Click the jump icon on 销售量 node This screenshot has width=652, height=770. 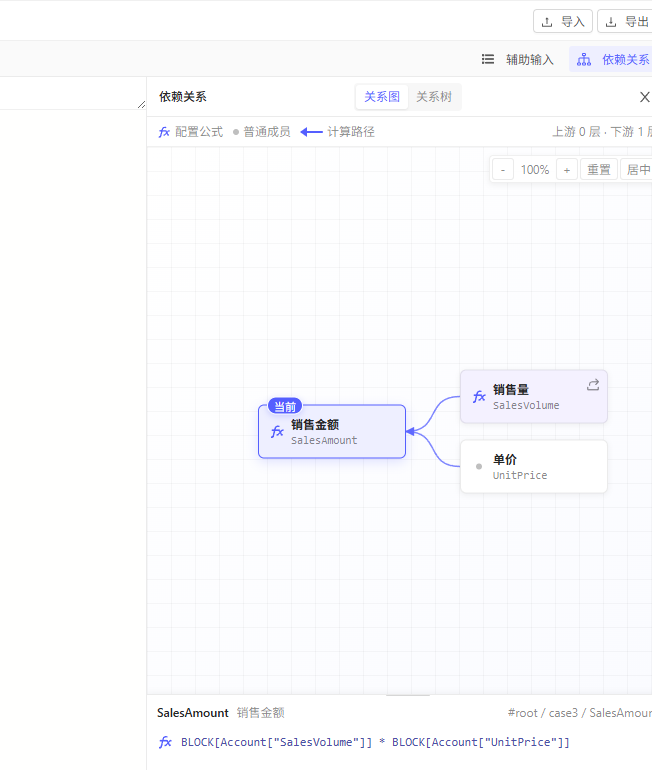pyautogui.click(x=593, y=385)
